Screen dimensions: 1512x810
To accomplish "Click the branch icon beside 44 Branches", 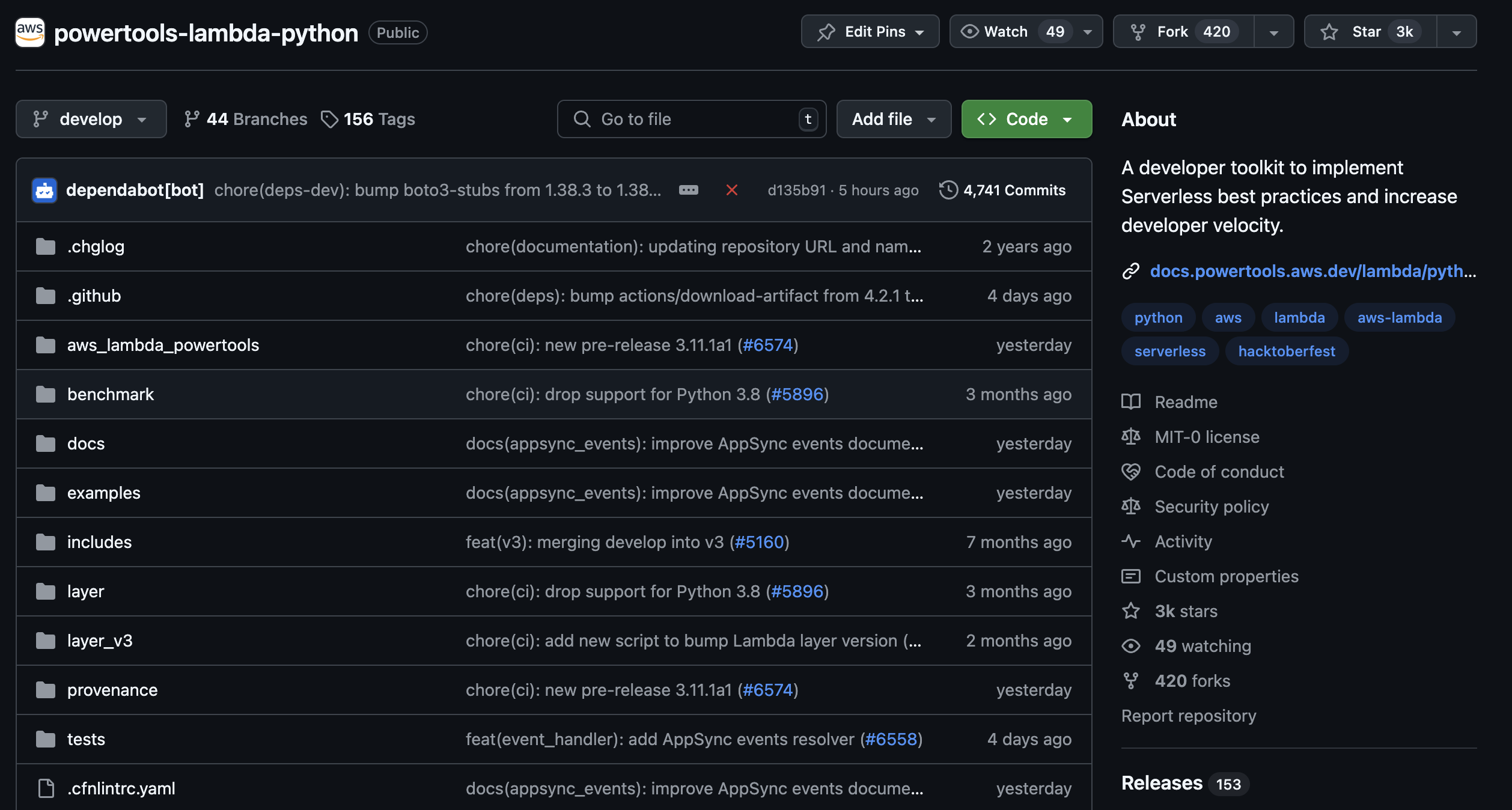I will pos(192,119).
